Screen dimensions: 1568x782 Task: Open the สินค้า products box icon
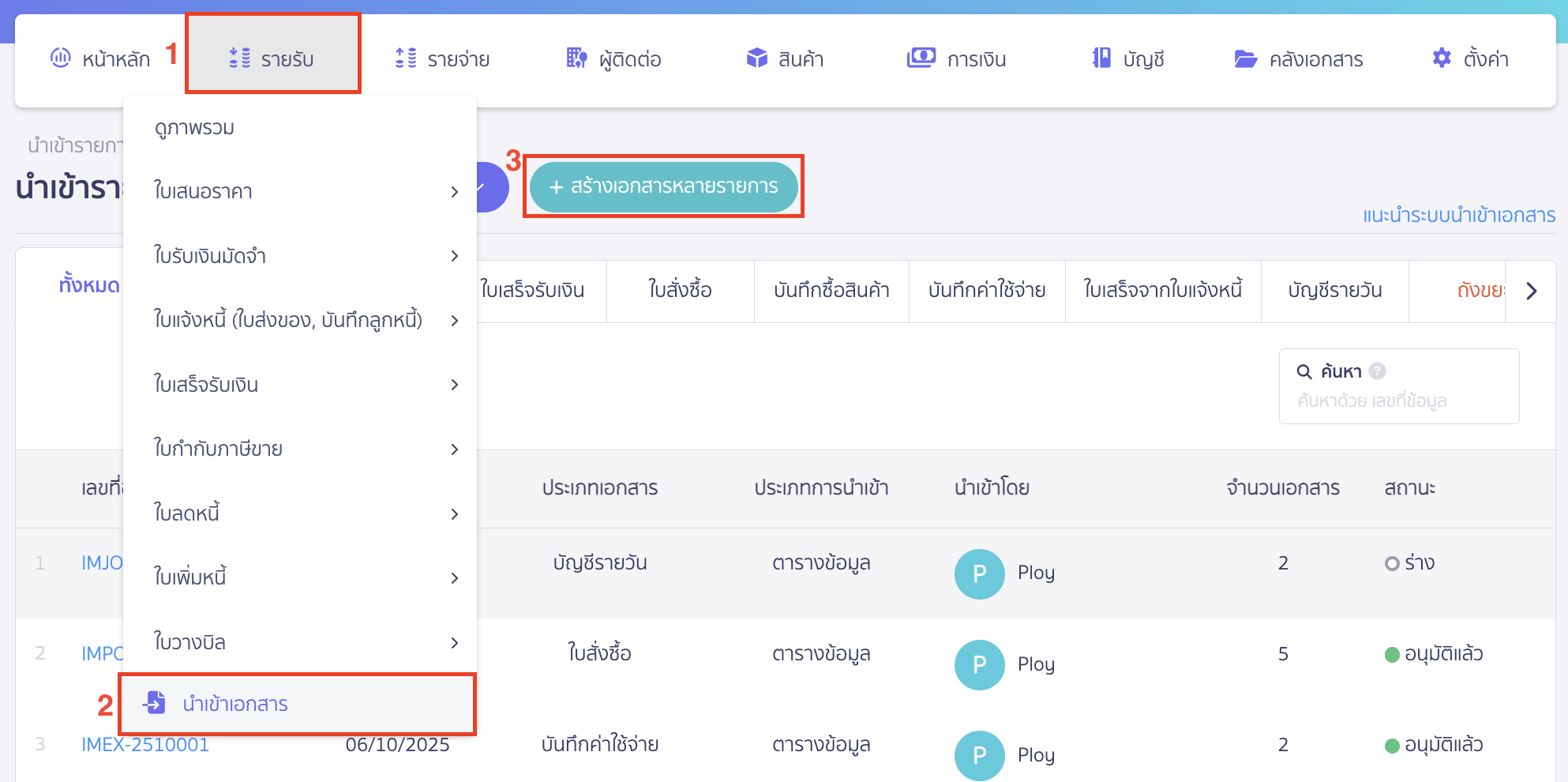click(756, 57)
